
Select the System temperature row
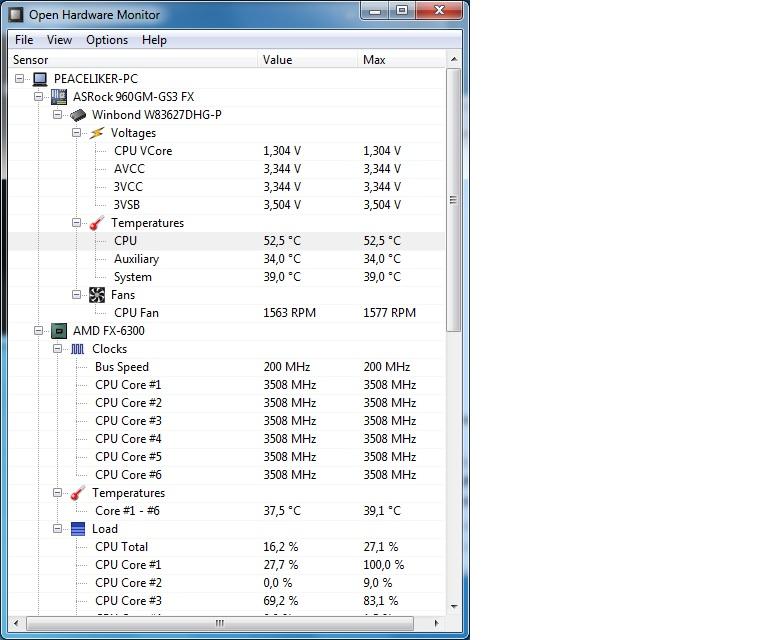coord(227,277)
